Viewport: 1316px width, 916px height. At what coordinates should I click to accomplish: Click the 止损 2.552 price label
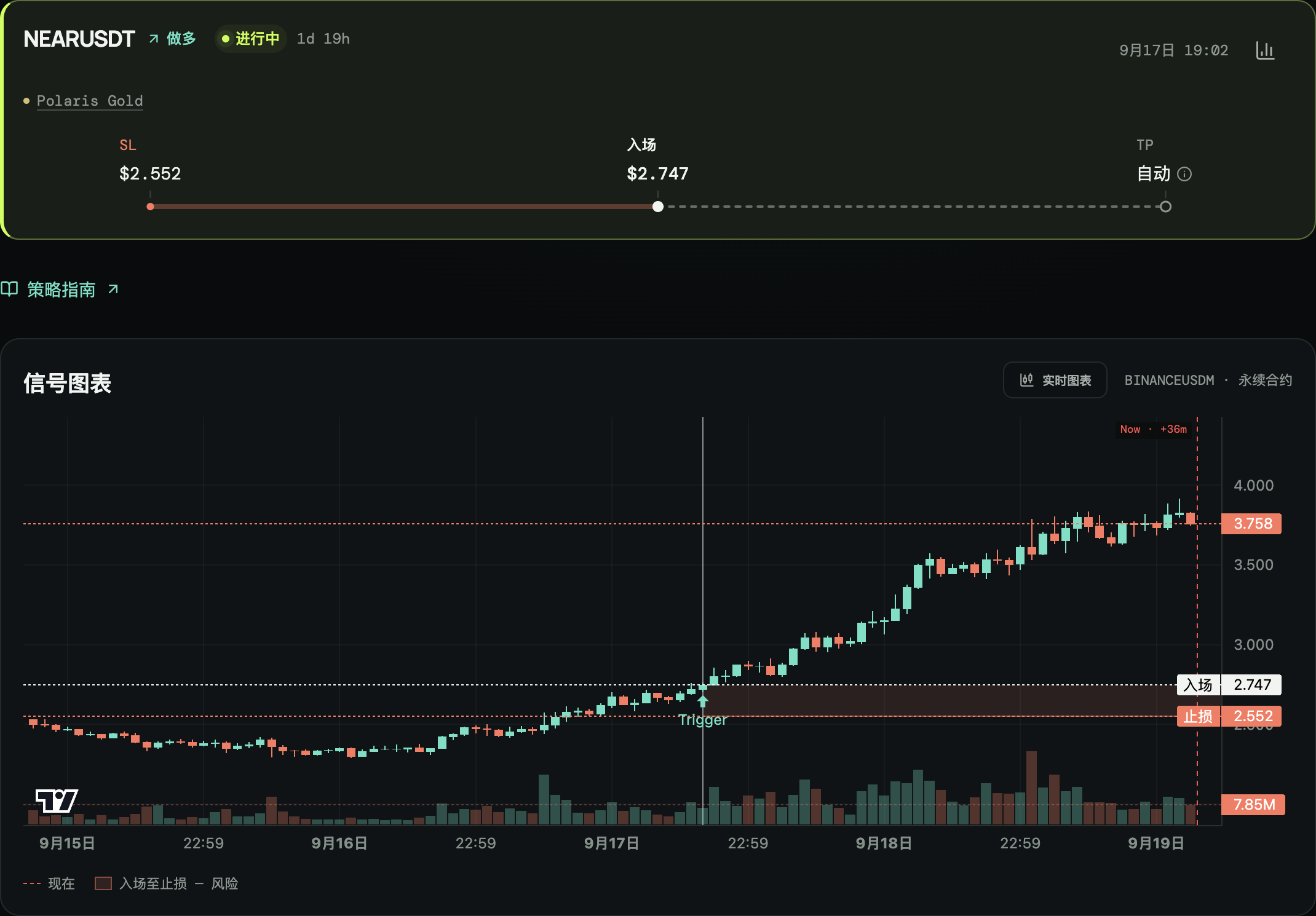pyautogui.click(x=1229, y=716)
